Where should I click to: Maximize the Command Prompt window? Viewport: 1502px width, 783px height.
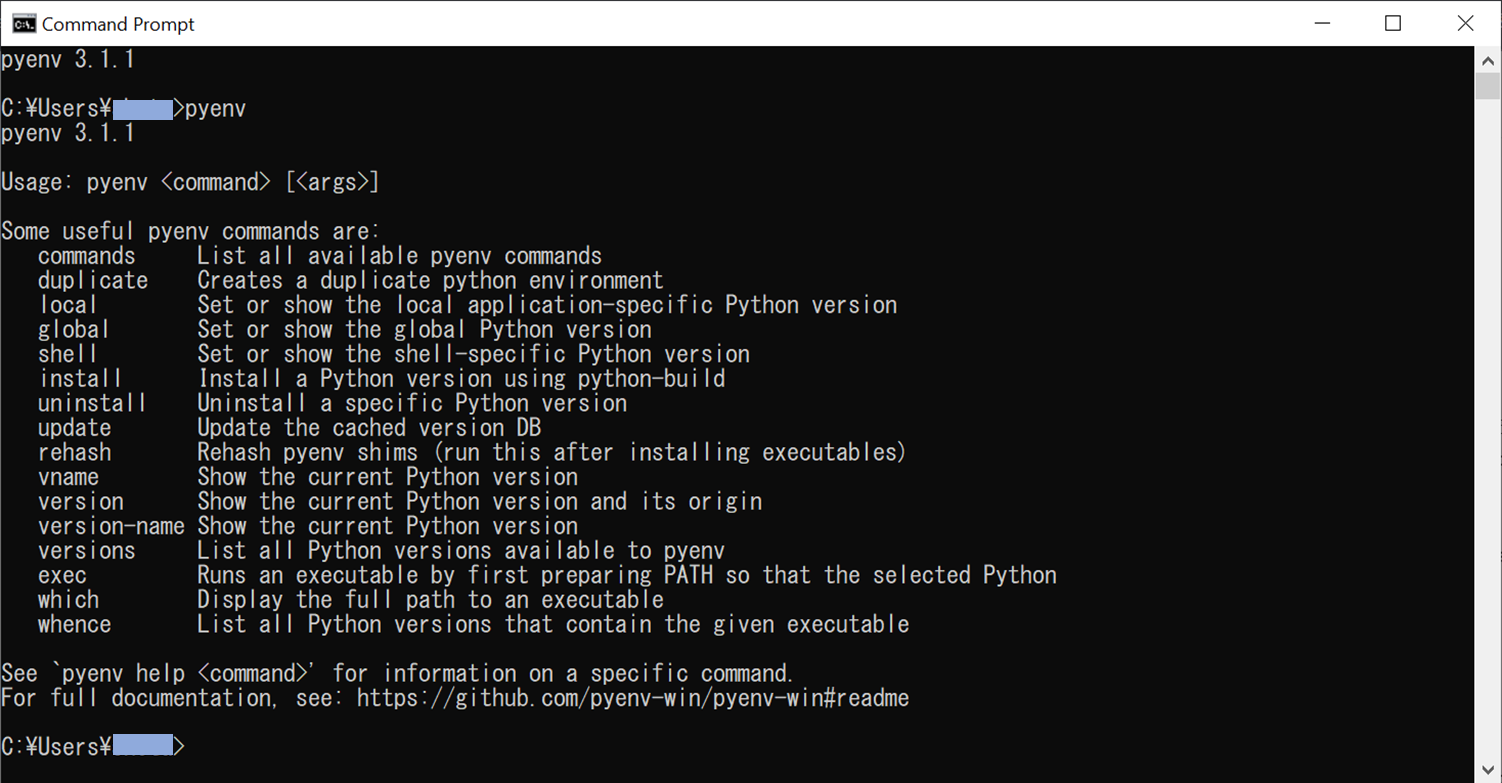(1393, 23)
